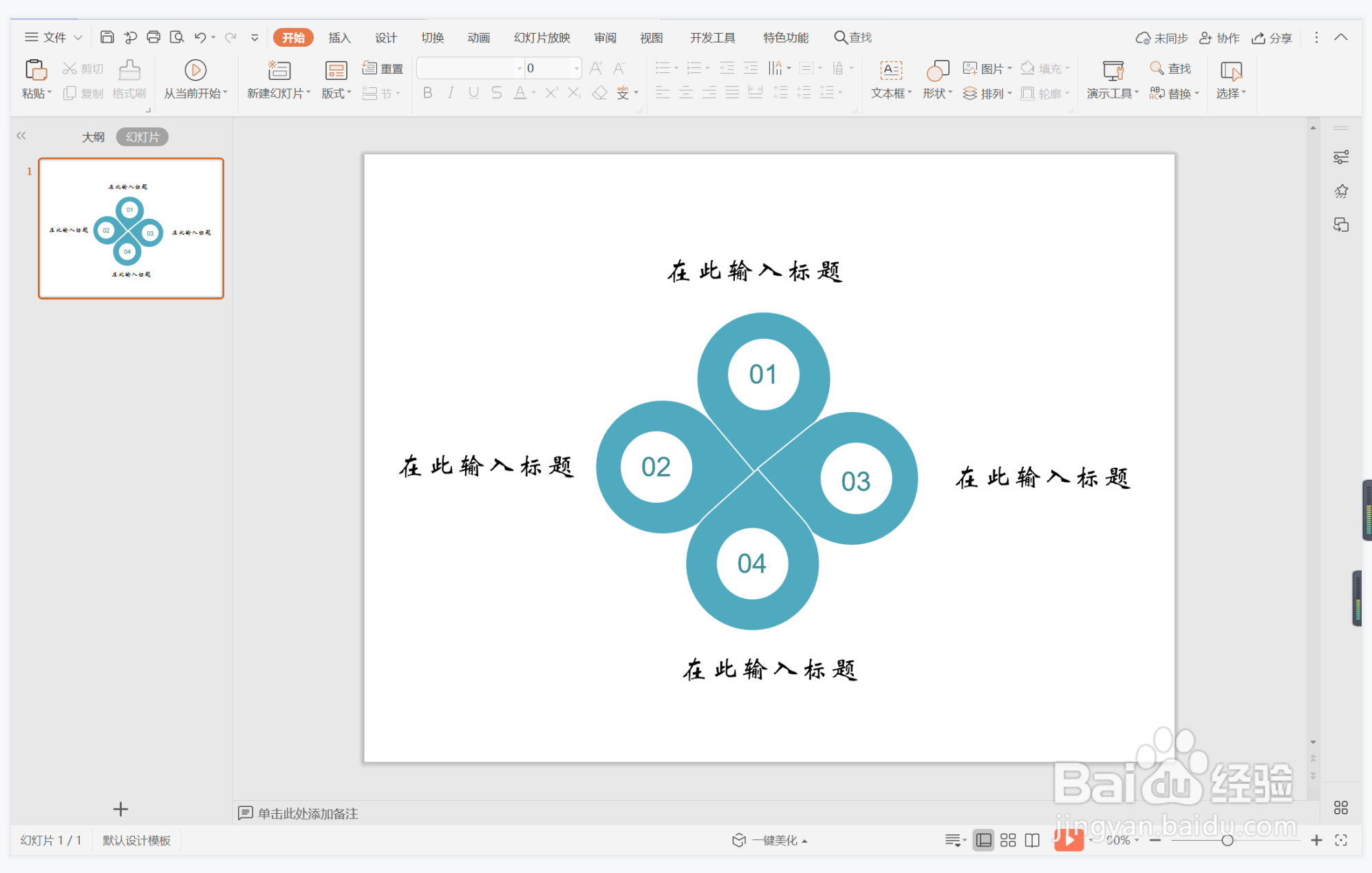
Task: Click the 协作 collaborate button
Action: [x=1219, y=38]
